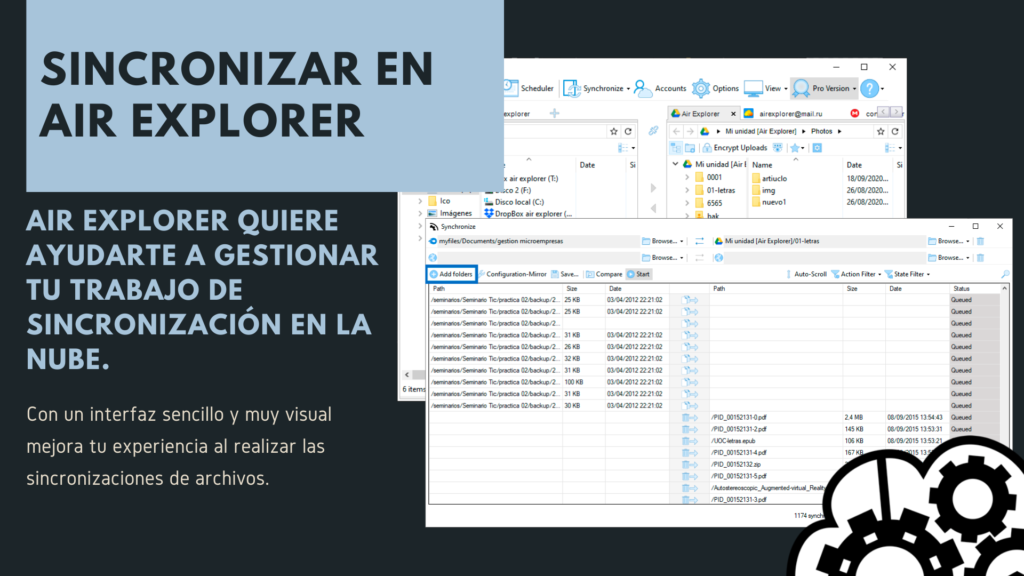Select DropBox air explorer drive
The width and height of the screenshot is (1024, 576).
(x=528, y=214)
